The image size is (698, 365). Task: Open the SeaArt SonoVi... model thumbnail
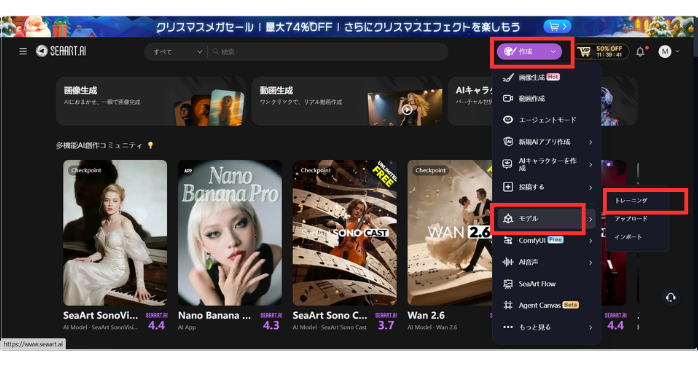tap(115, 233)
